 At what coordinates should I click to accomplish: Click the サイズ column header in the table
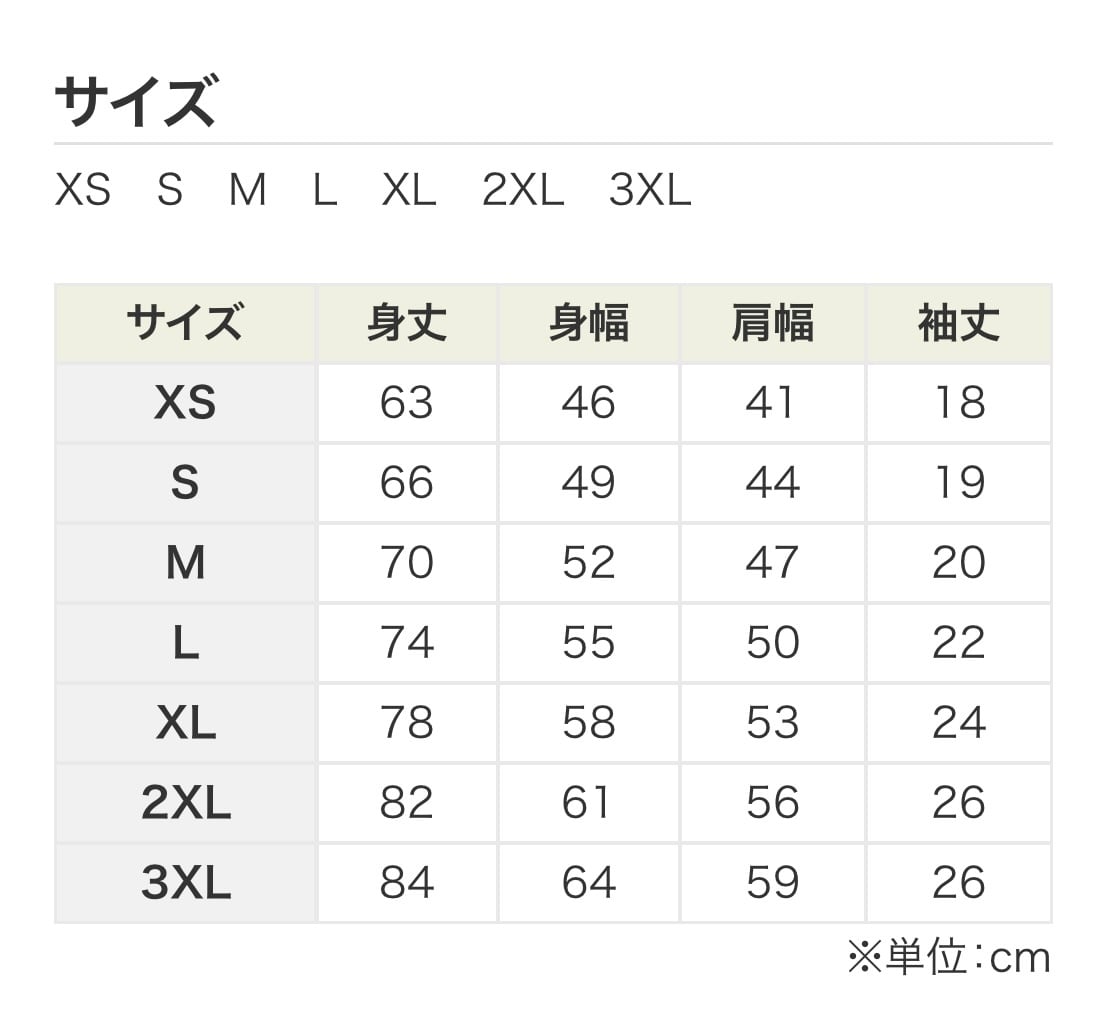[x=185, y=324]
